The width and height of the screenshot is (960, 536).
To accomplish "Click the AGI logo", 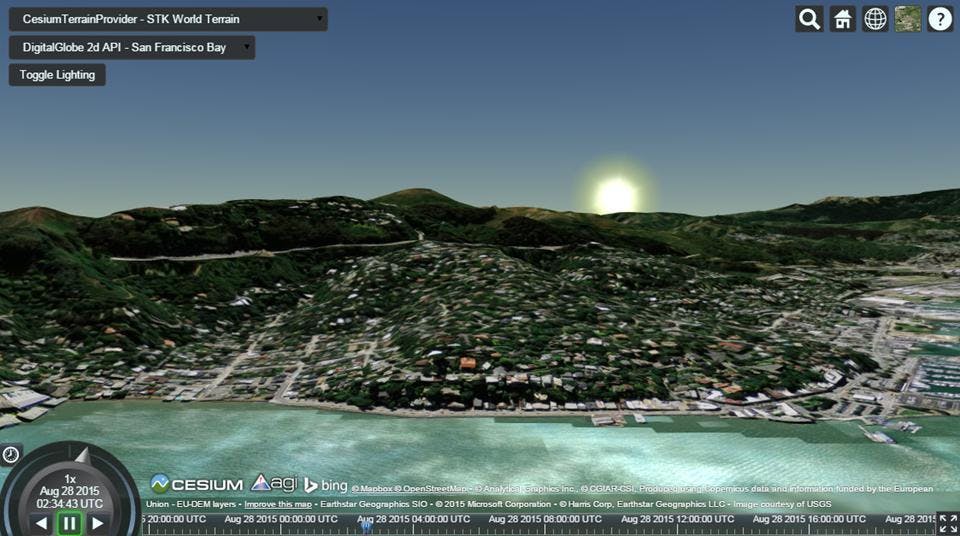I will point(274,483).
